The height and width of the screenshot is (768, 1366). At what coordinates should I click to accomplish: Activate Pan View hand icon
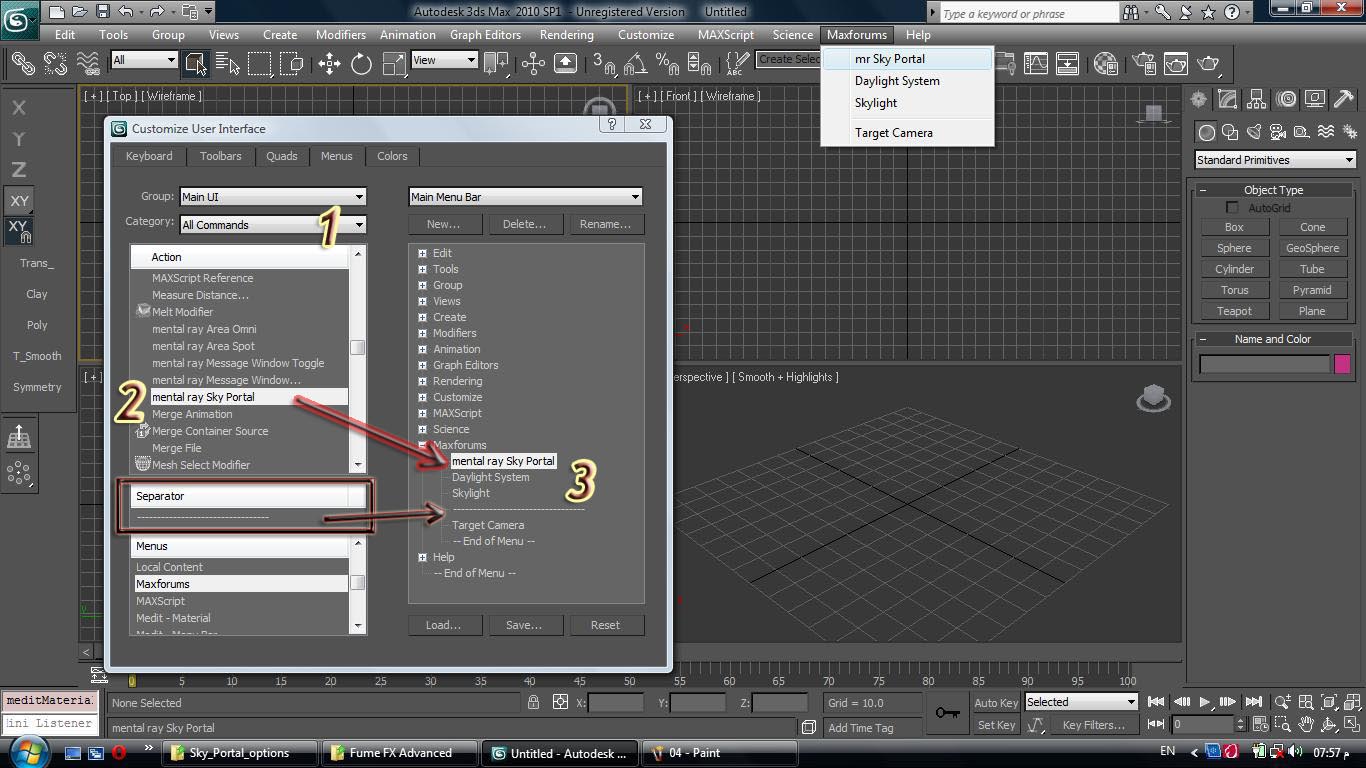pyautogui.click(x=1307, y=724)
